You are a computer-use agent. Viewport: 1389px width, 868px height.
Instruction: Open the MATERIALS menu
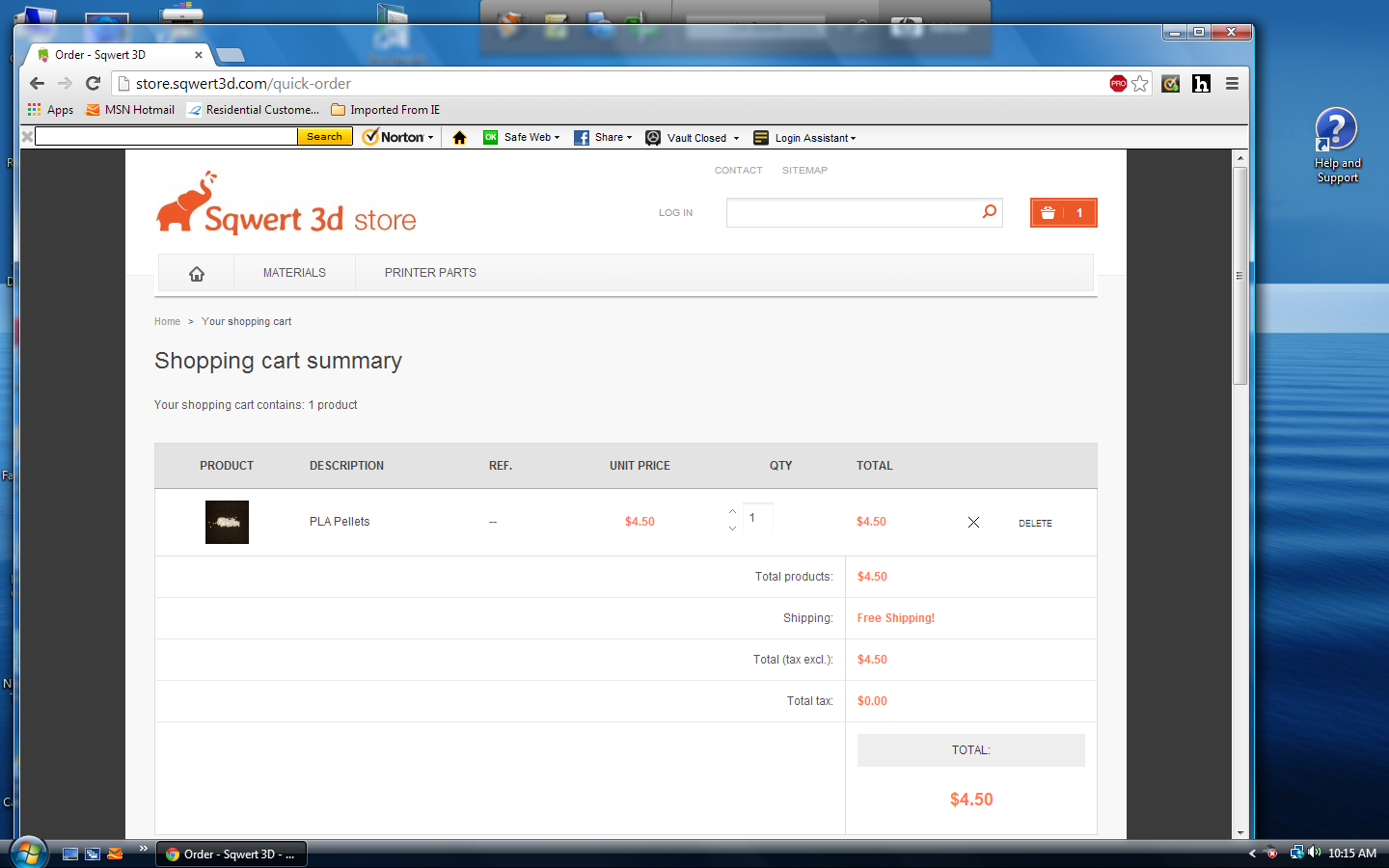pos(294,273)
